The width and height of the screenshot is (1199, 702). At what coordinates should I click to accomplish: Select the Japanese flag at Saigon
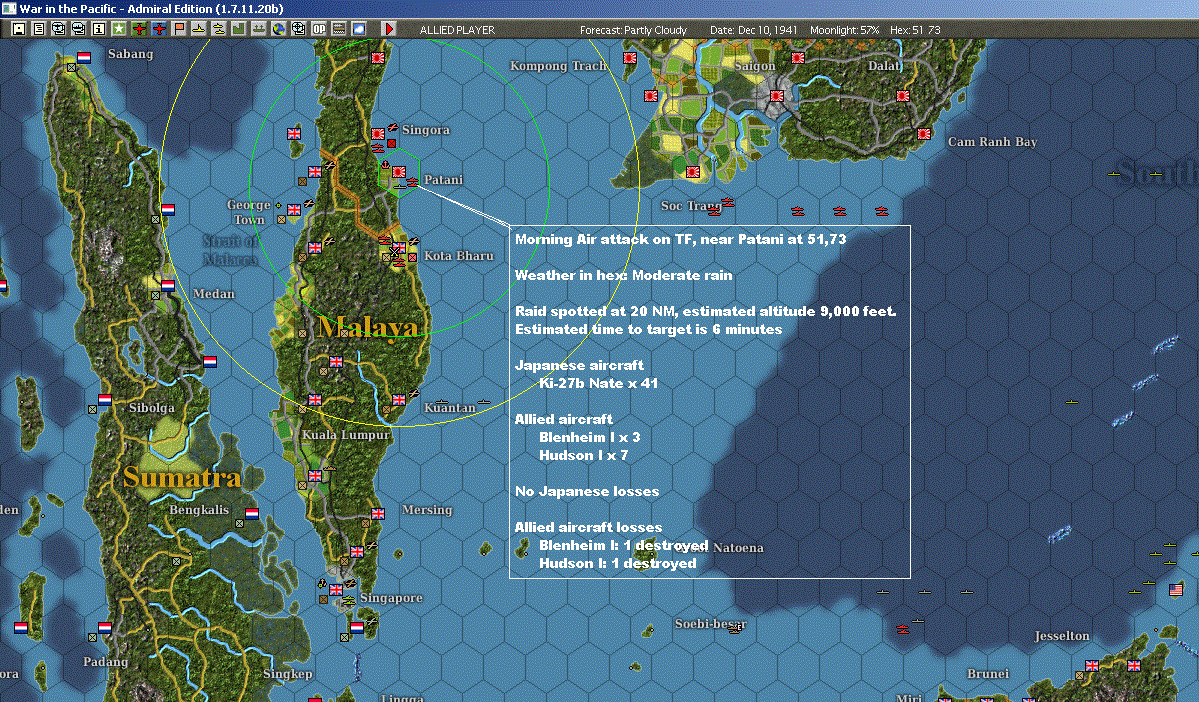776,96
